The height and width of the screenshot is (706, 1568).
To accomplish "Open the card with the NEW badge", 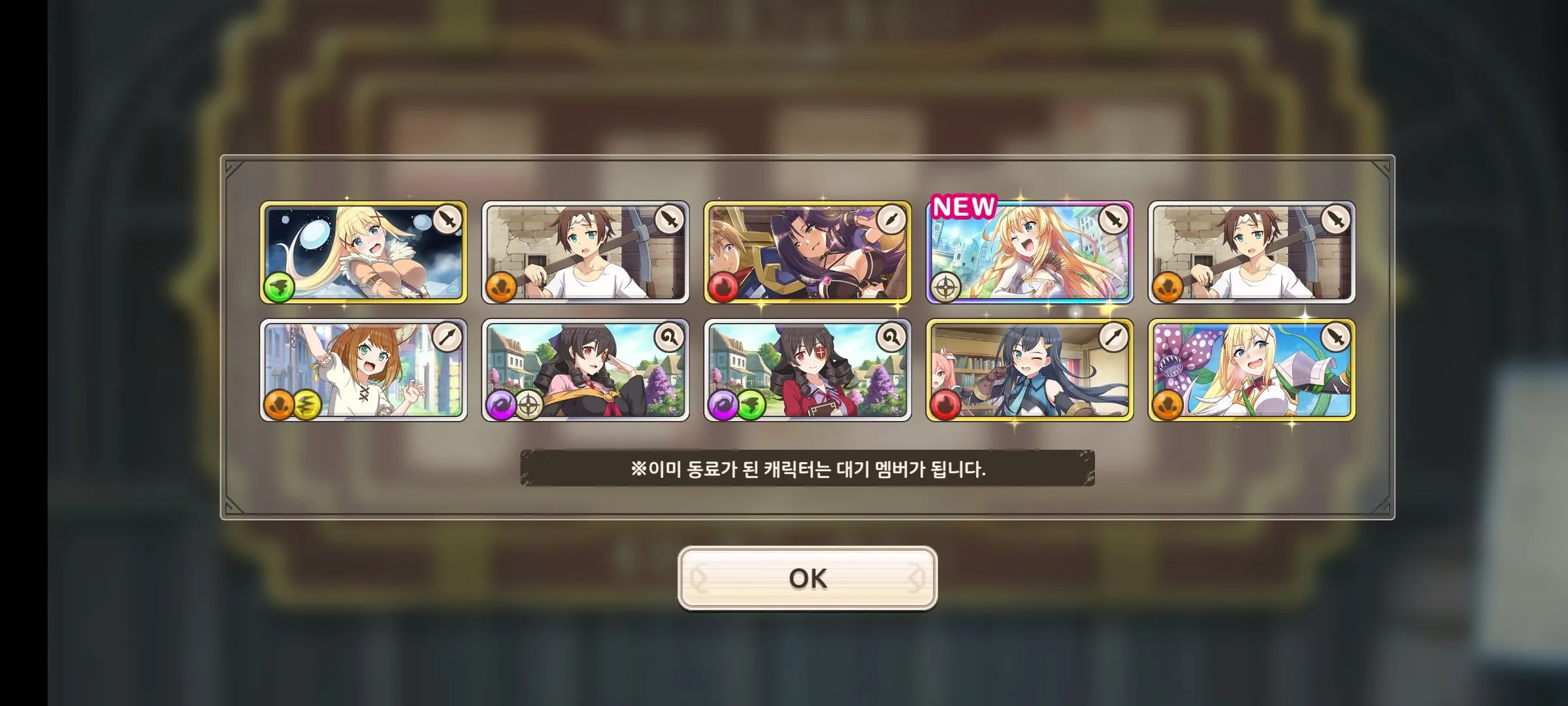I will coord(1030,252).
